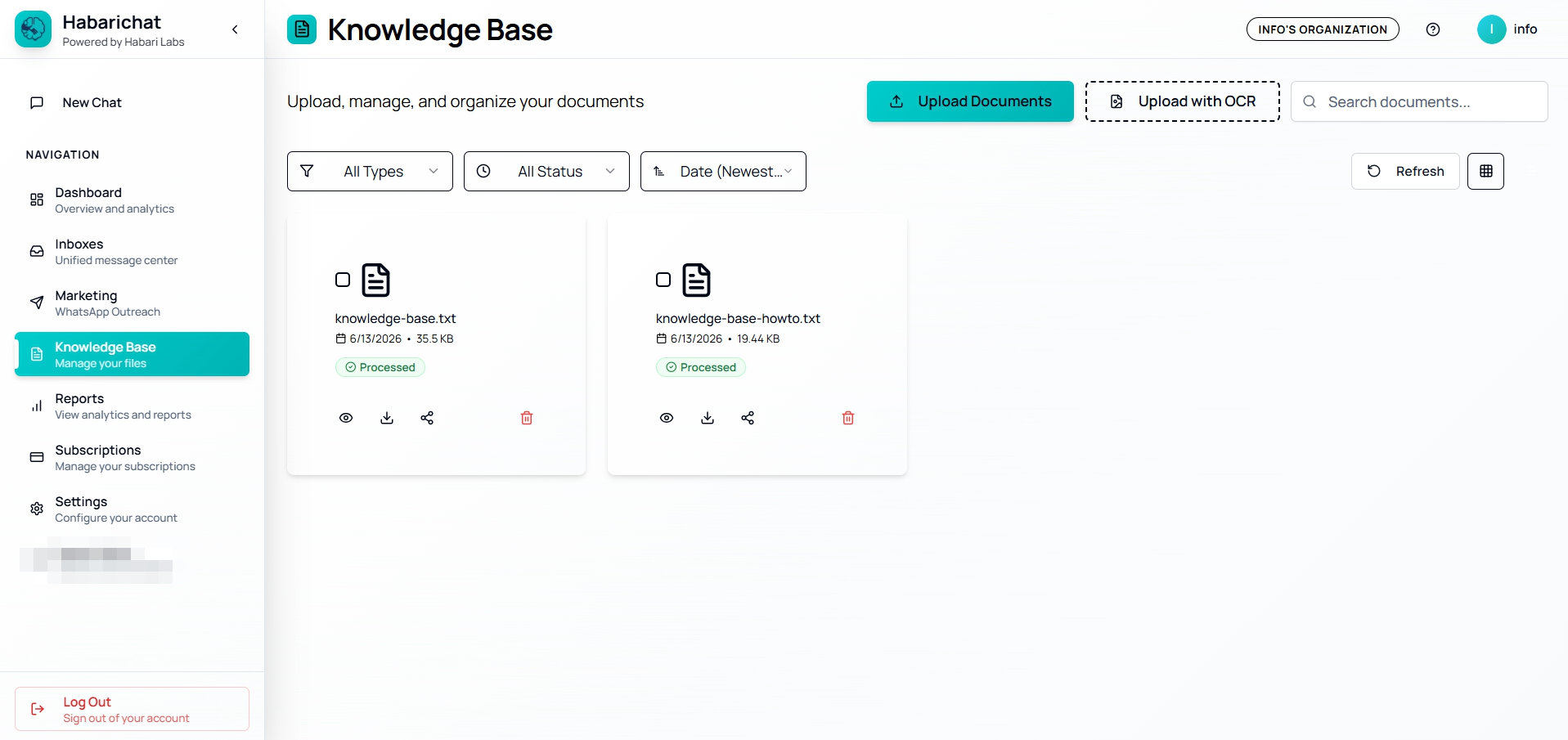Image resolution: width=1568 pixels, height=740 pixels.
Task: Click the Settings gear icon
Action: [37, 509]
